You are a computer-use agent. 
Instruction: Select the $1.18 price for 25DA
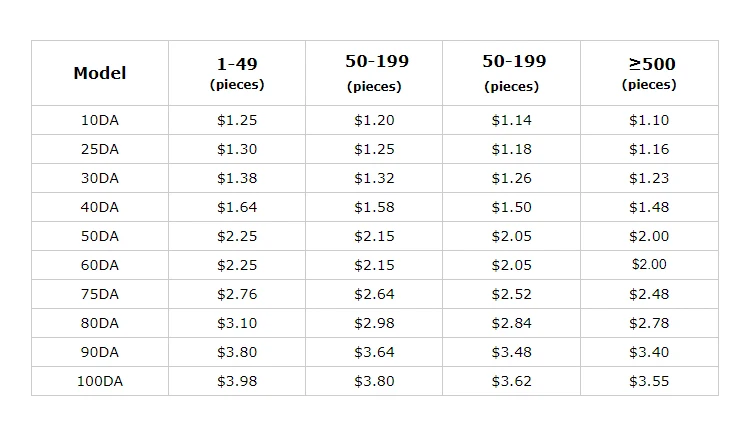pyautogui.click(x=512, y=149)
